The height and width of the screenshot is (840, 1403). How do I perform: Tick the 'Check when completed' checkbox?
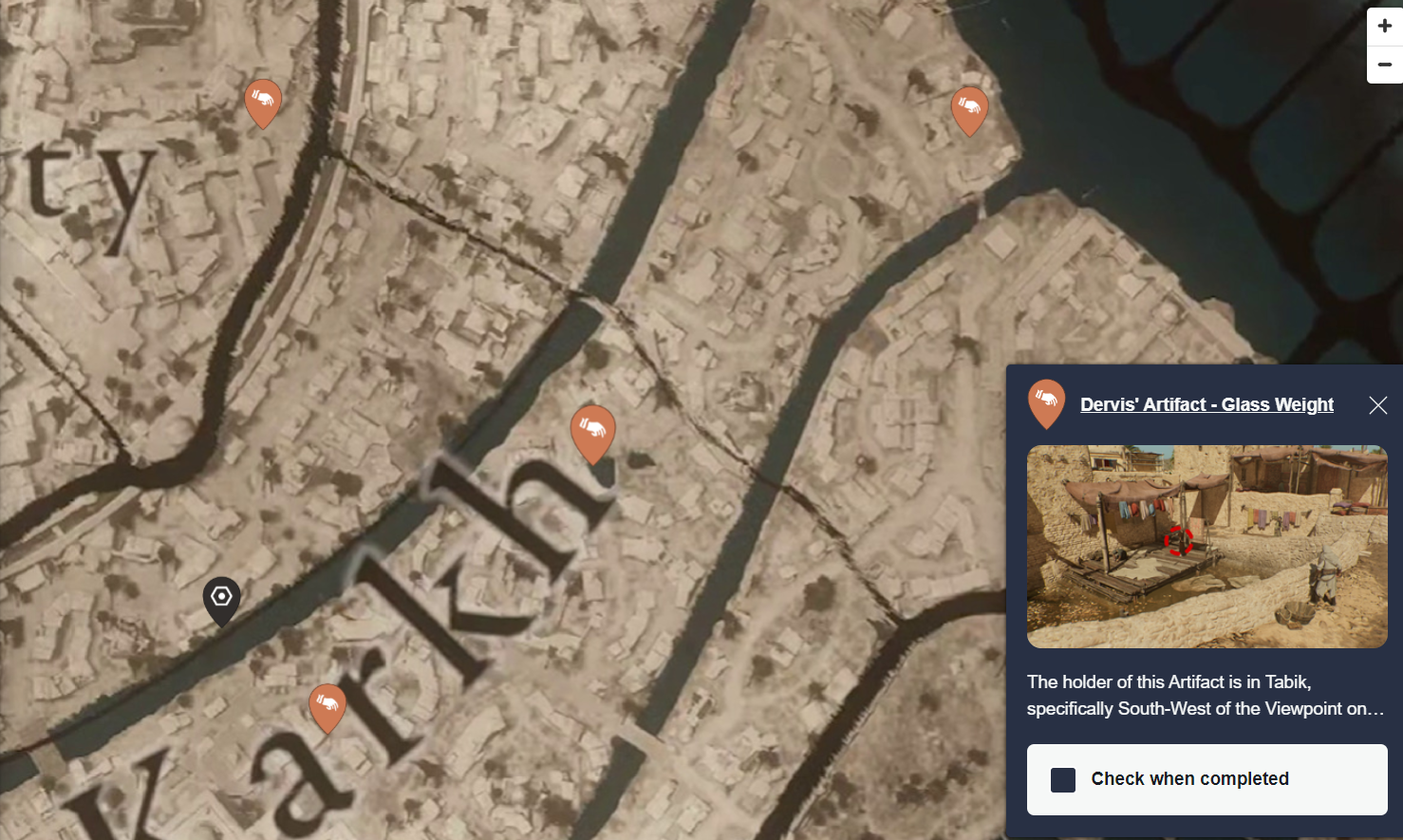(1063, 779)
